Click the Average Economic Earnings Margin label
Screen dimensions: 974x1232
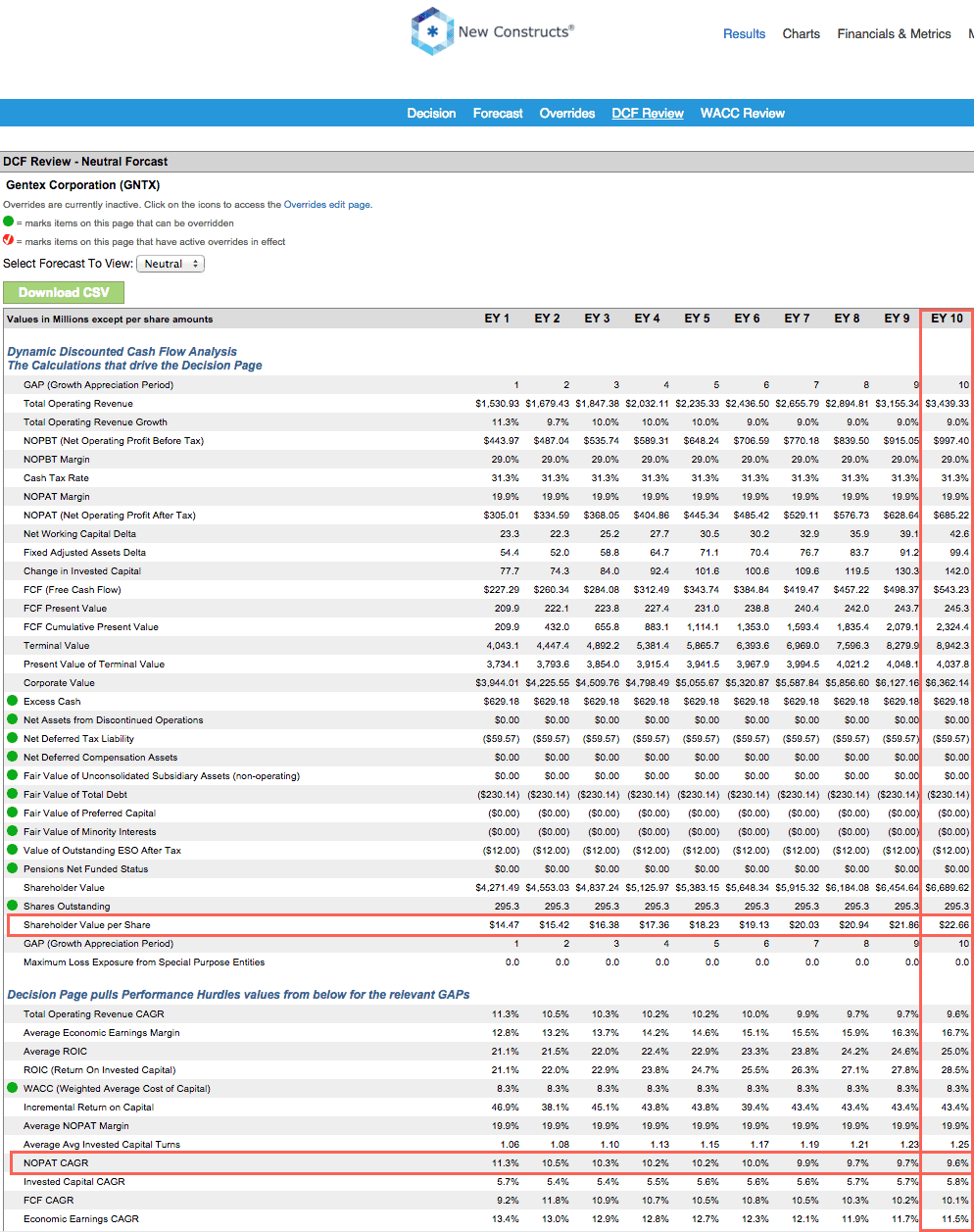(102, 1032)
